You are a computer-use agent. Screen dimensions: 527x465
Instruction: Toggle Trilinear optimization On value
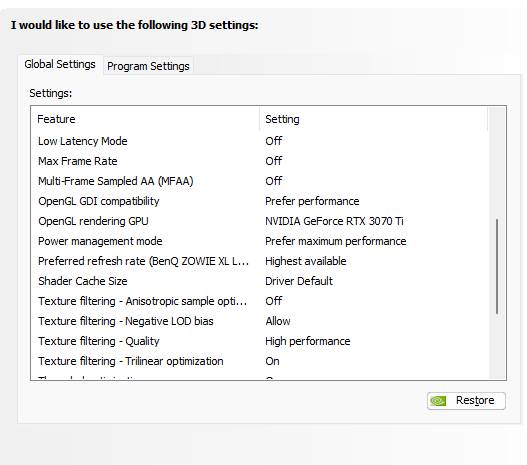click(272, 361)
